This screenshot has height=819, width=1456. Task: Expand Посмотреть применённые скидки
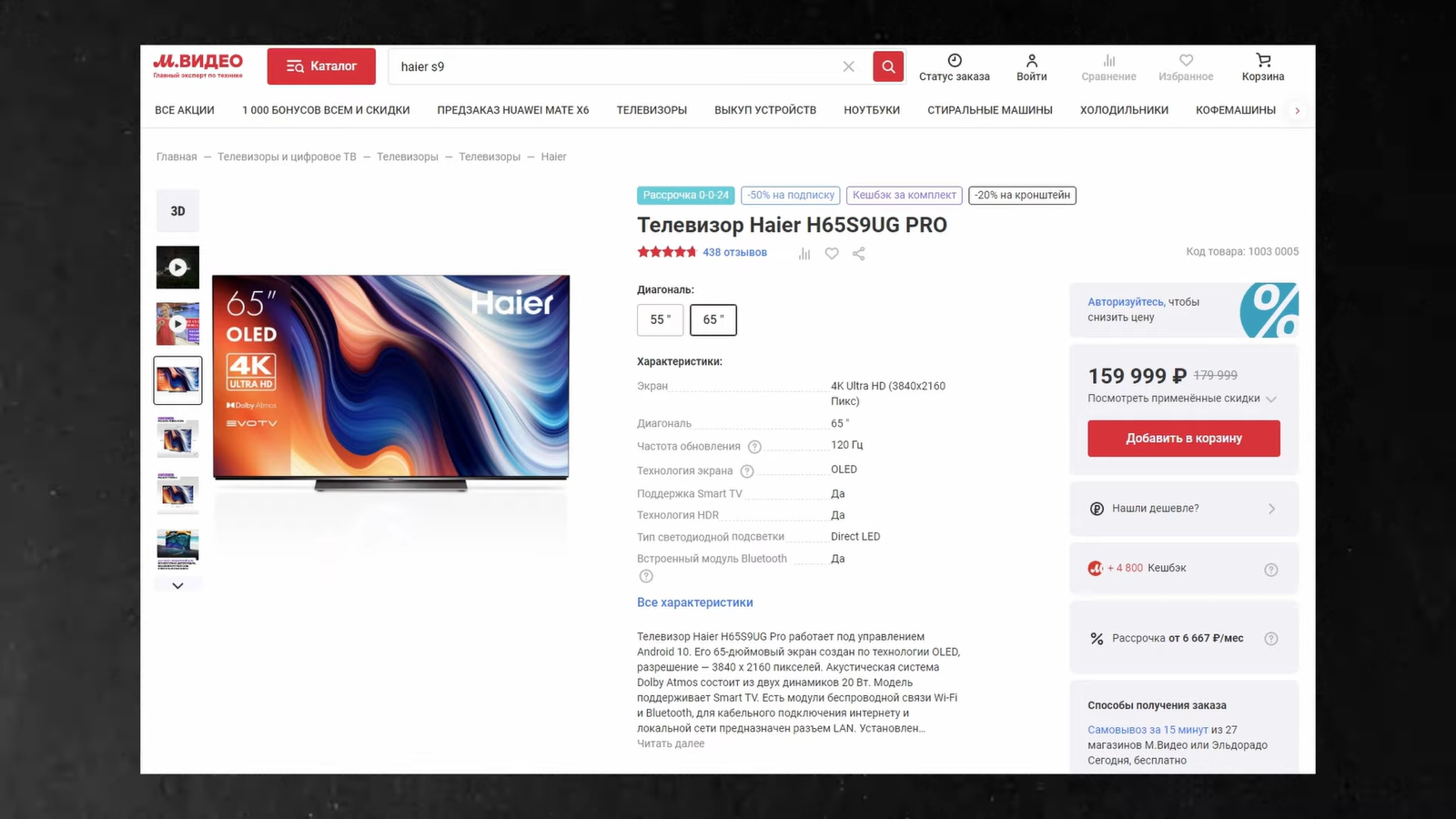(1182, 399)
